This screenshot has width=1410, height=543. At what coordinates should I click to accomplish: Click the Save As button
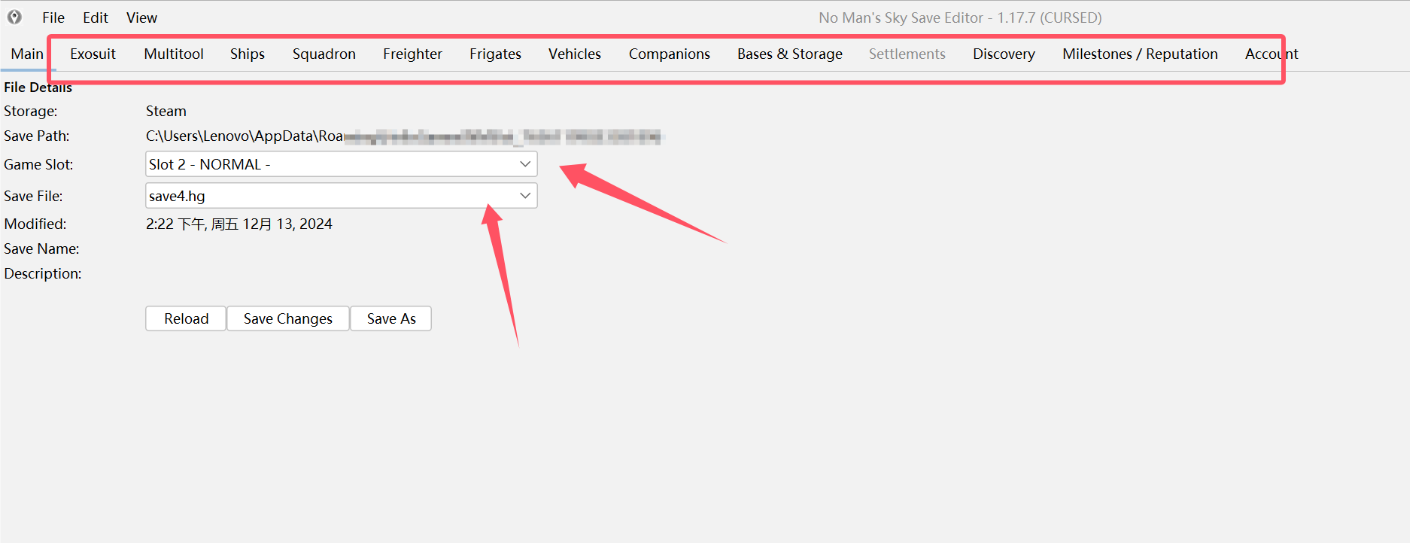click(x=391, y=319)
